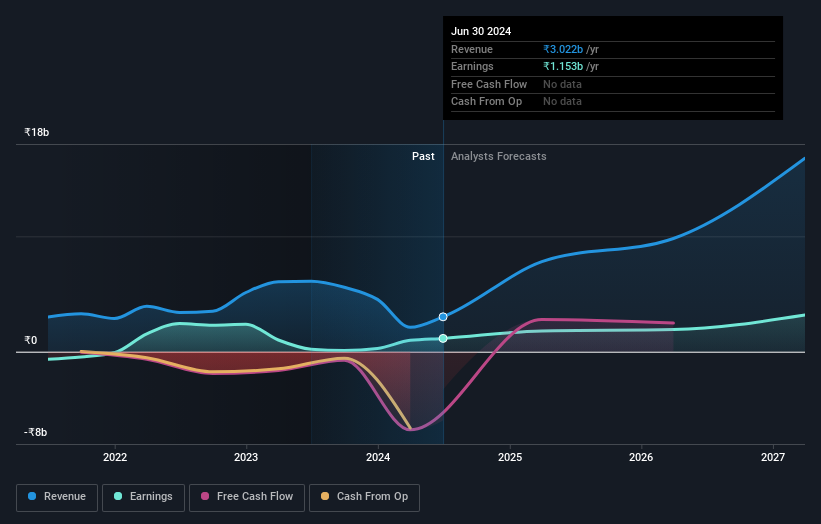Click the 2026 x-axis label
Image resolution: width=821 pixels, height=524 pixels.
[x=641, y=457]
